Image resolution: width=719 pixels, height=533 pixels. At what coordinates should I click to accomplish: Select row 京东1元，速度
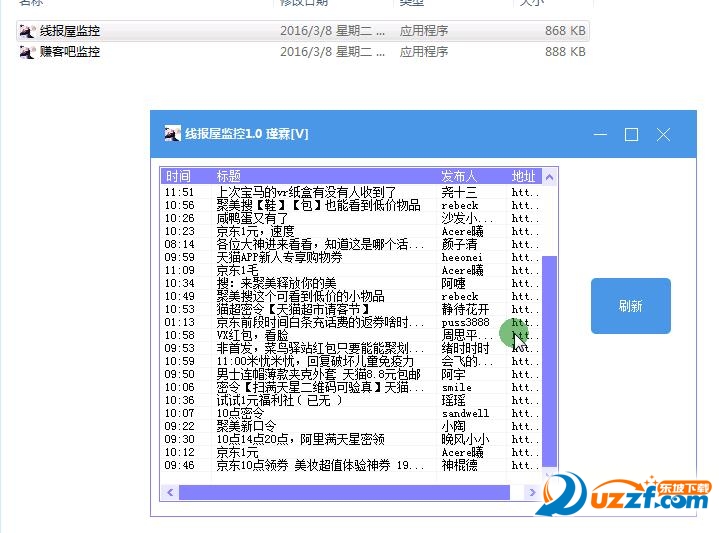click(351, 231)
